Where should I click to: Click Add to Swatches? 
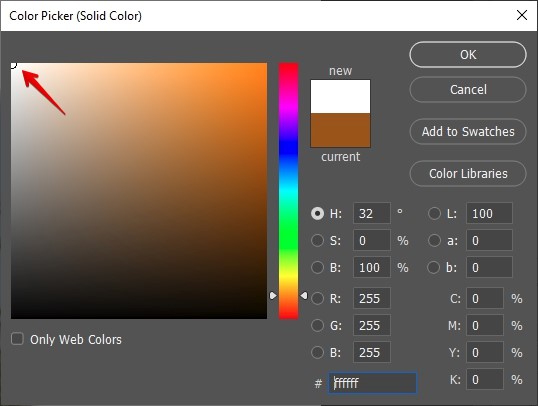[468, 131]
